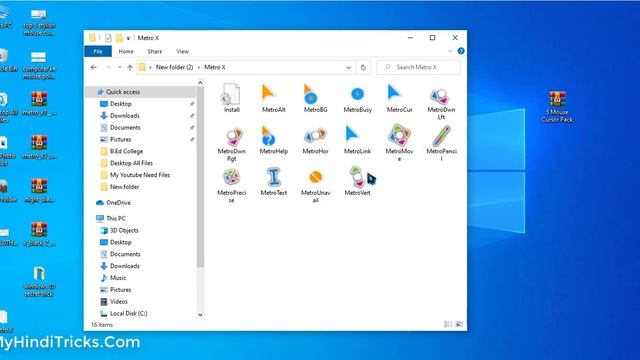The image size is (640, 360).
Task: Select the MetroVert cursor file
Action: pos(357,181)
